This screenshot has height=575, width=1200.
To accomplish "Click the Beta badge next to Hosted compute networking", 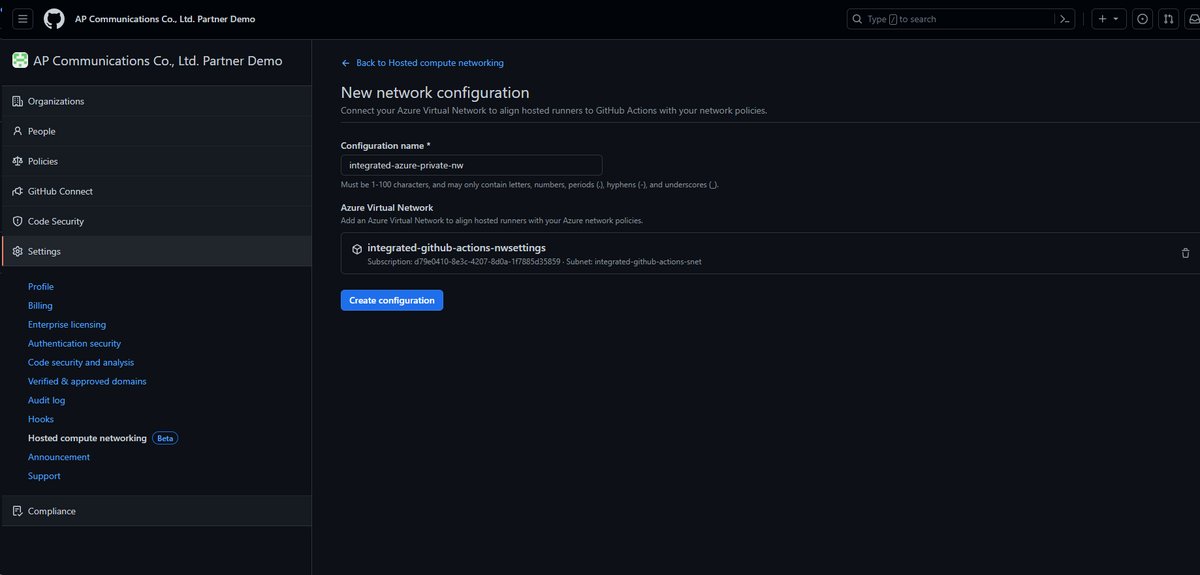I will point(165,438).
